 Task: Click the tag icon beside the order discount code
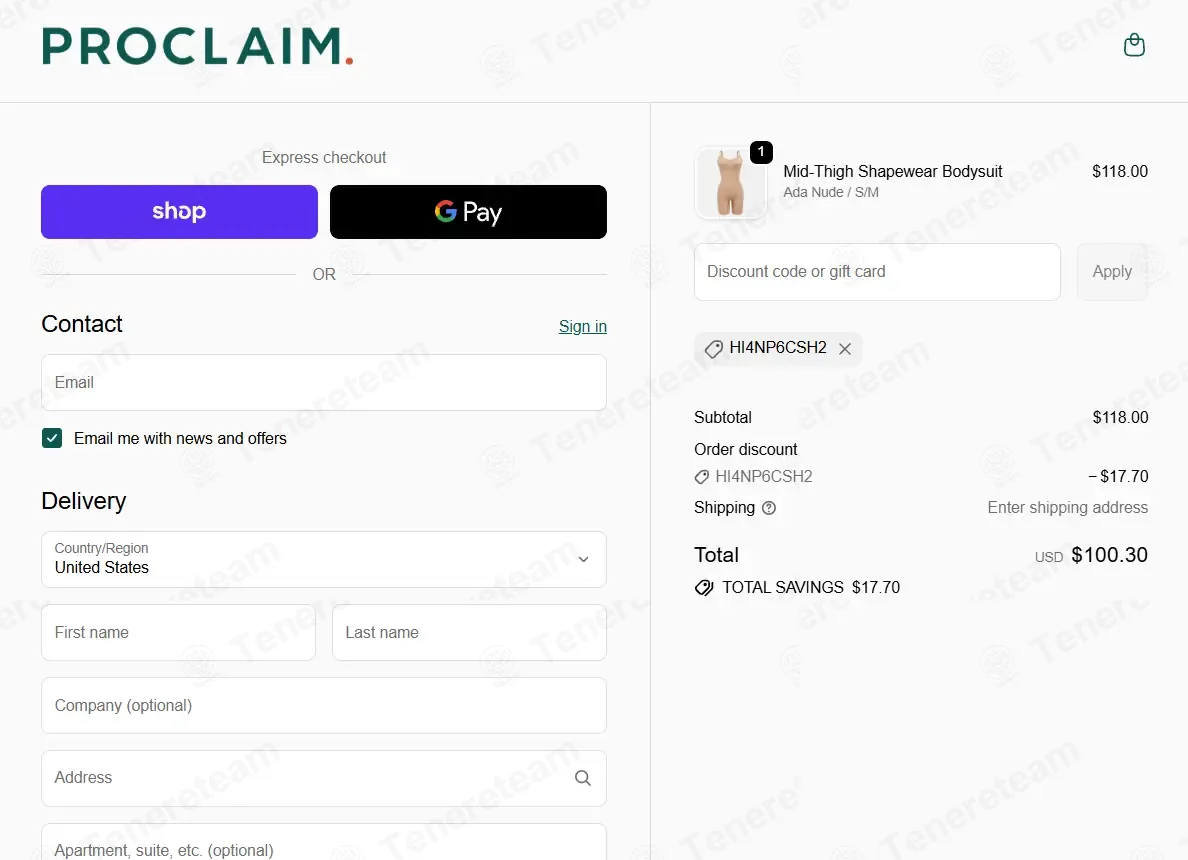point(702,477)
